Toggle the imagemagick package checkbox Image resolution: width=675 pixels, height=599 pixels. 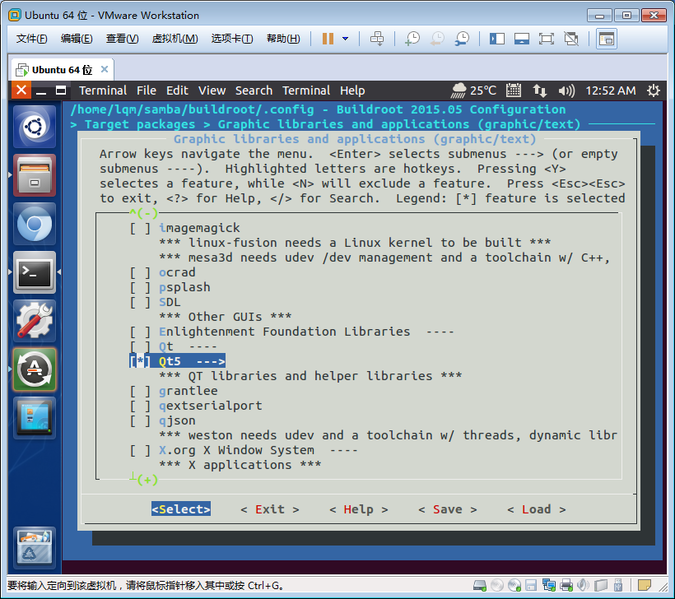[x=141, y=228]
